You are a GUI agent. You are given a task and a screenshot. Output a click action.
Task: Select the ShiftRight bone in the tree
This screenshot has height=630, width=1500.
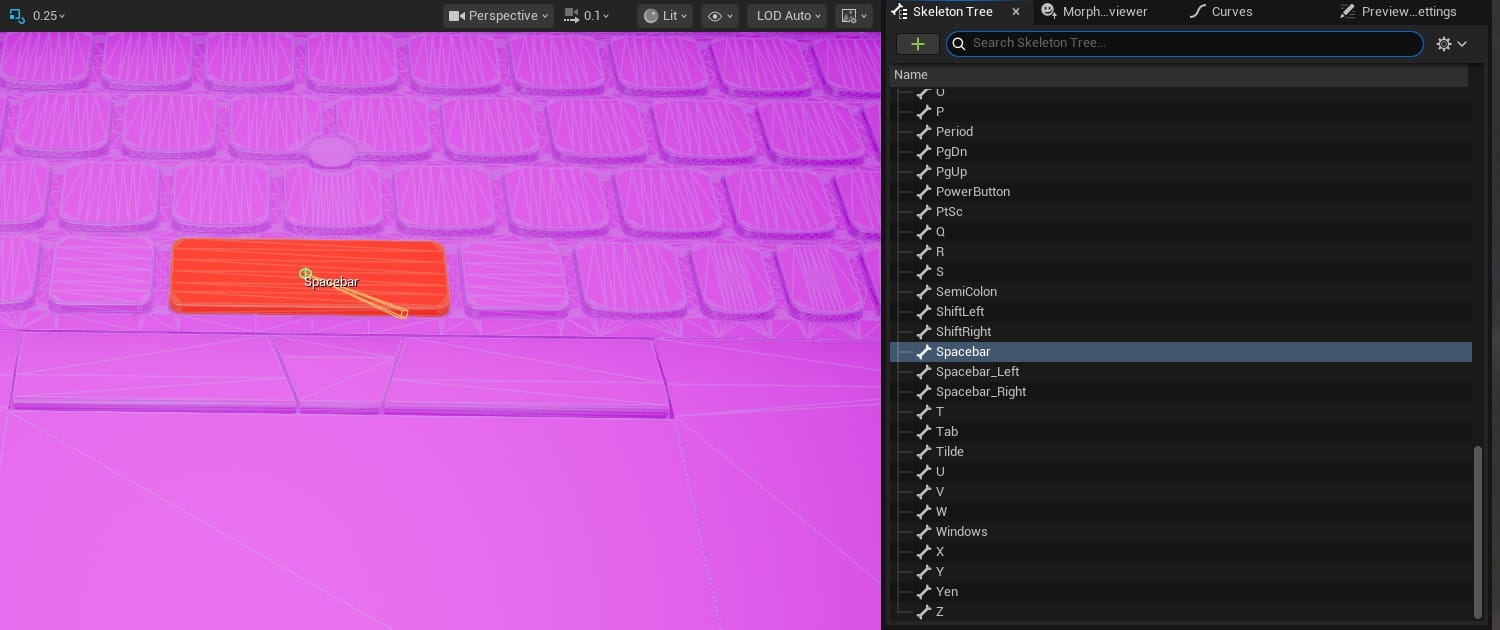point(963,332)
